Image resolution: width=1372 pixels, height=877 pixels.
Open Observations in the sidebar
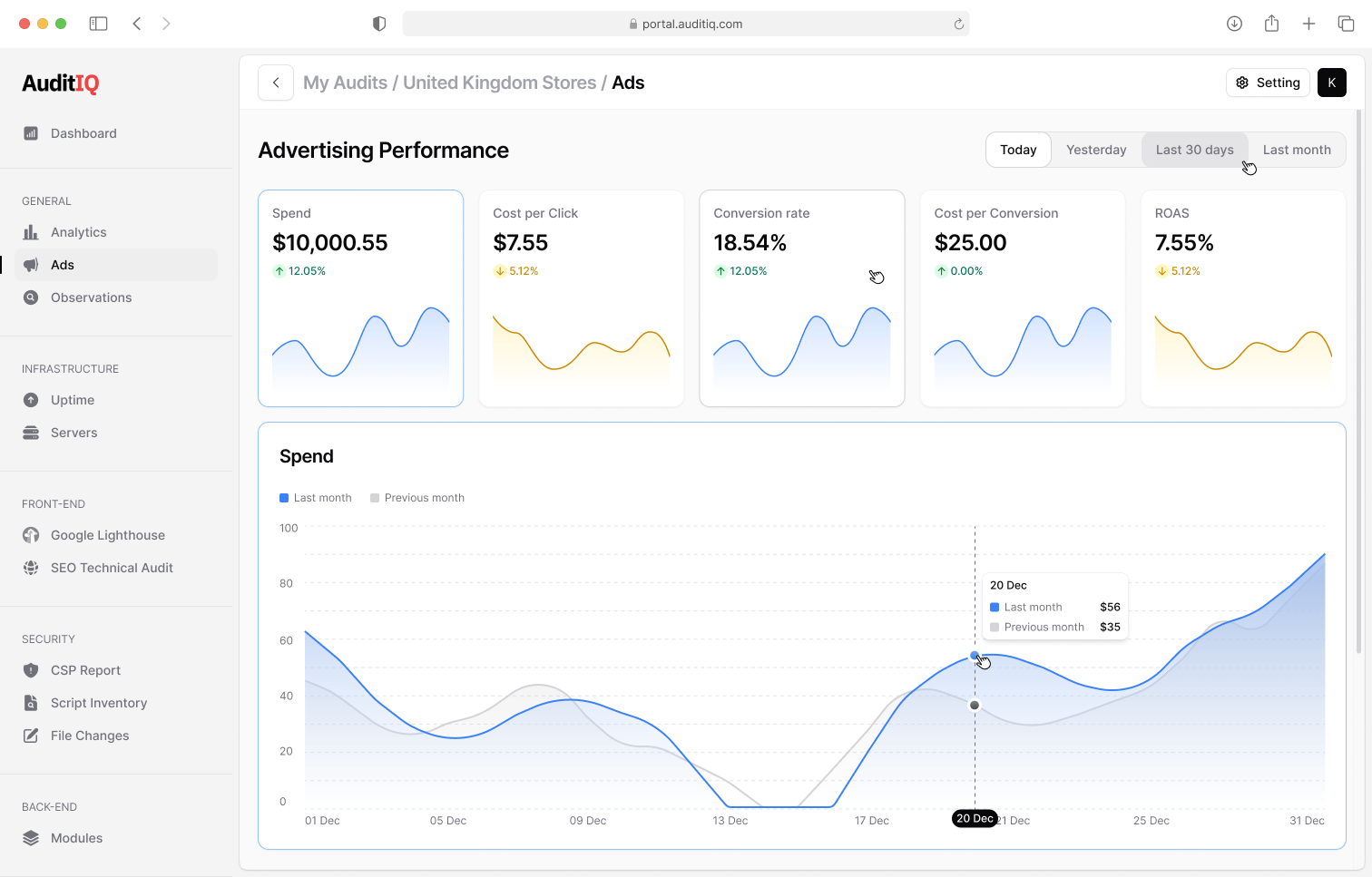click(x=116, y=297)
